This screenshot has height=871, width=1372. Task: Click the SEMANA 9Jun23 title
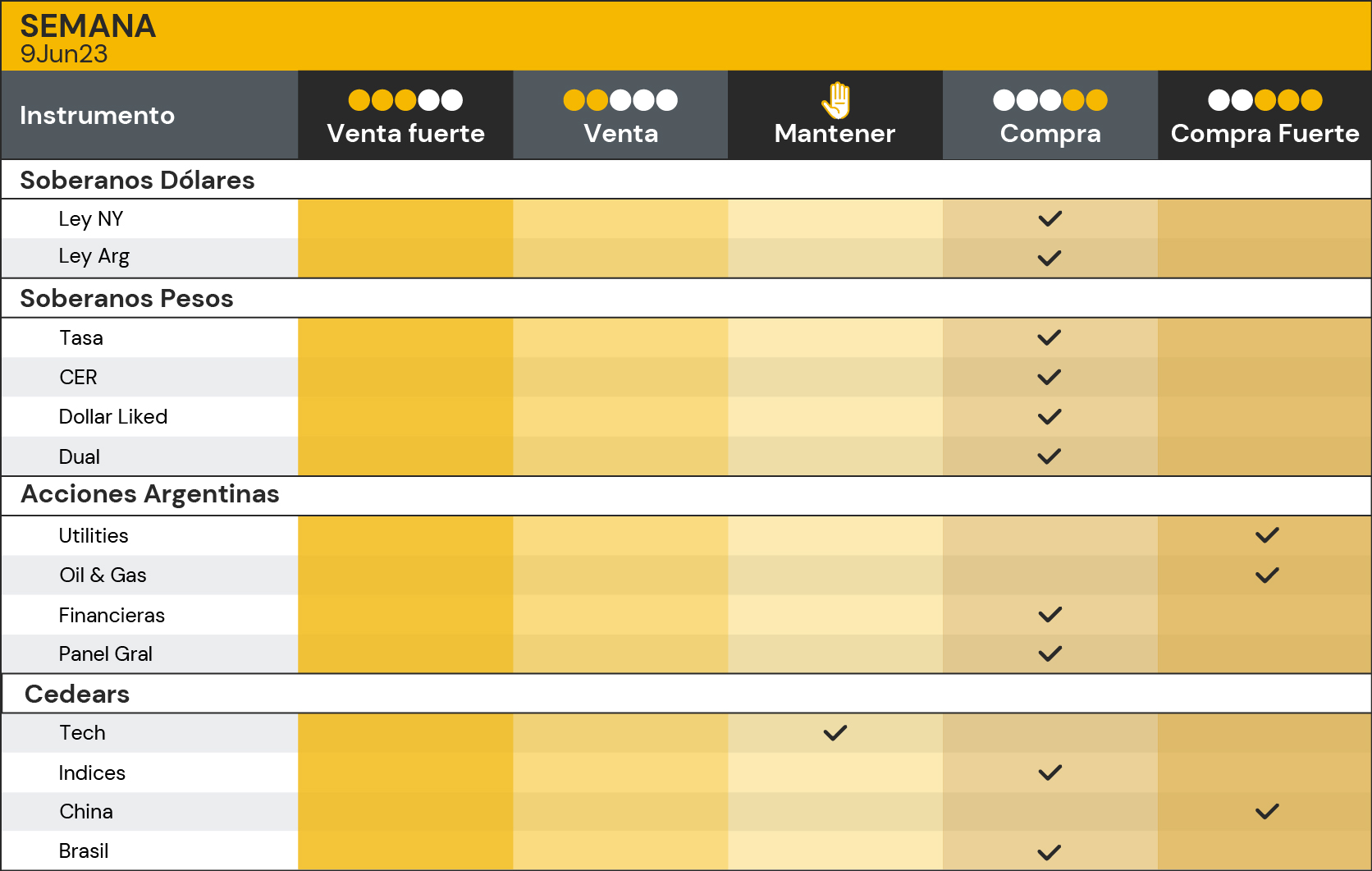pyautogui.click(x=88, y=38)
